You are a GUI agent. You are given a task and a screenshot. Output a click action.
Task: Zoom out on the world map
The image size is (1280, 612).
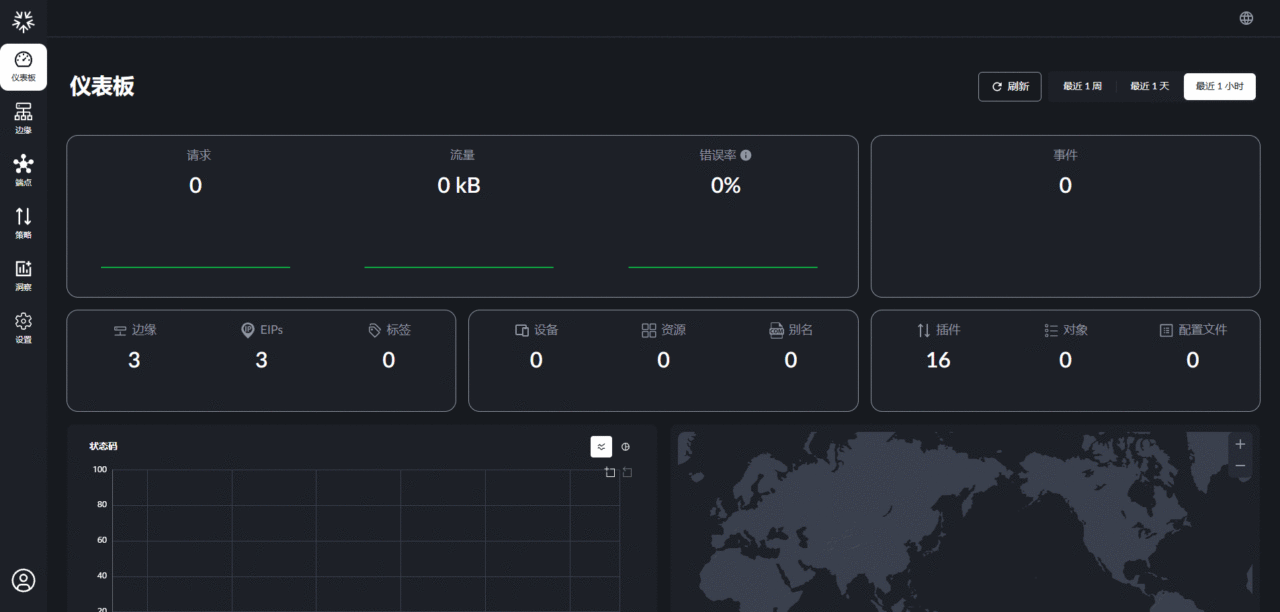pyautogui.click(x=1240, y=466)
